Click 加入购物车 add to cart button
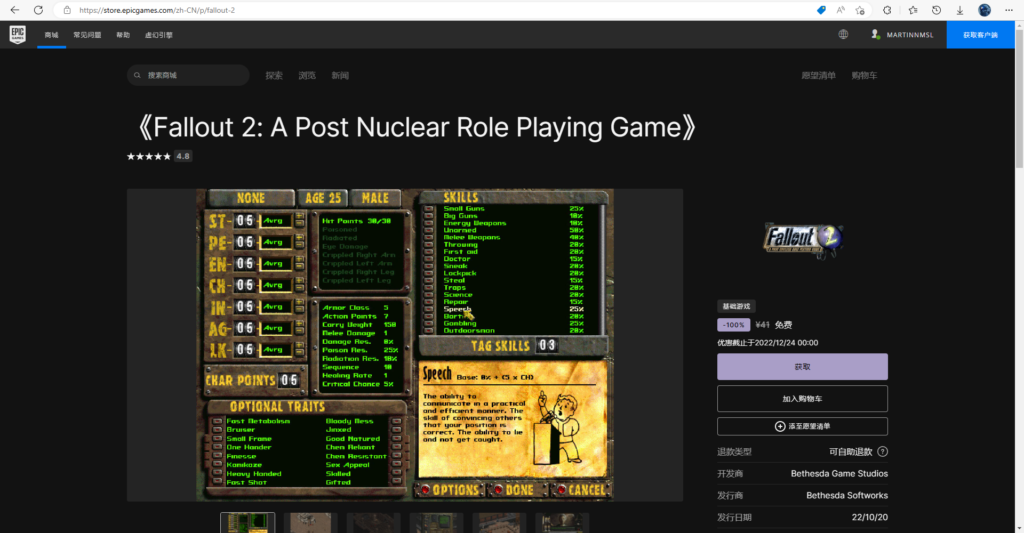The height and width of the screenshot is (533, 1024). [802, 398]
